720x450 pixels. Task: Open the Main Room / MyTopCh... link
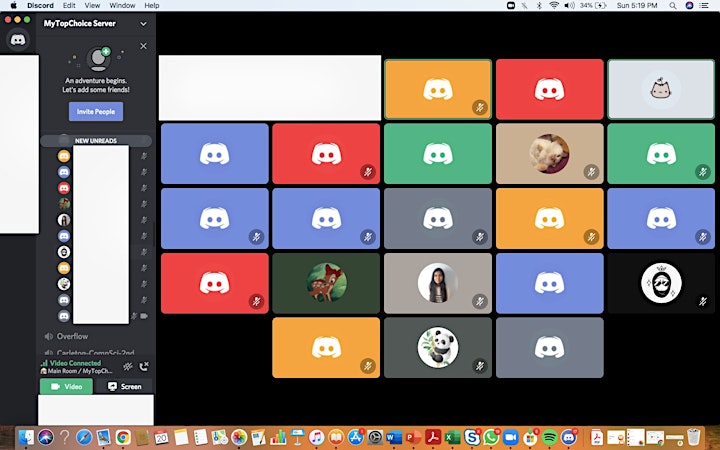76,371
